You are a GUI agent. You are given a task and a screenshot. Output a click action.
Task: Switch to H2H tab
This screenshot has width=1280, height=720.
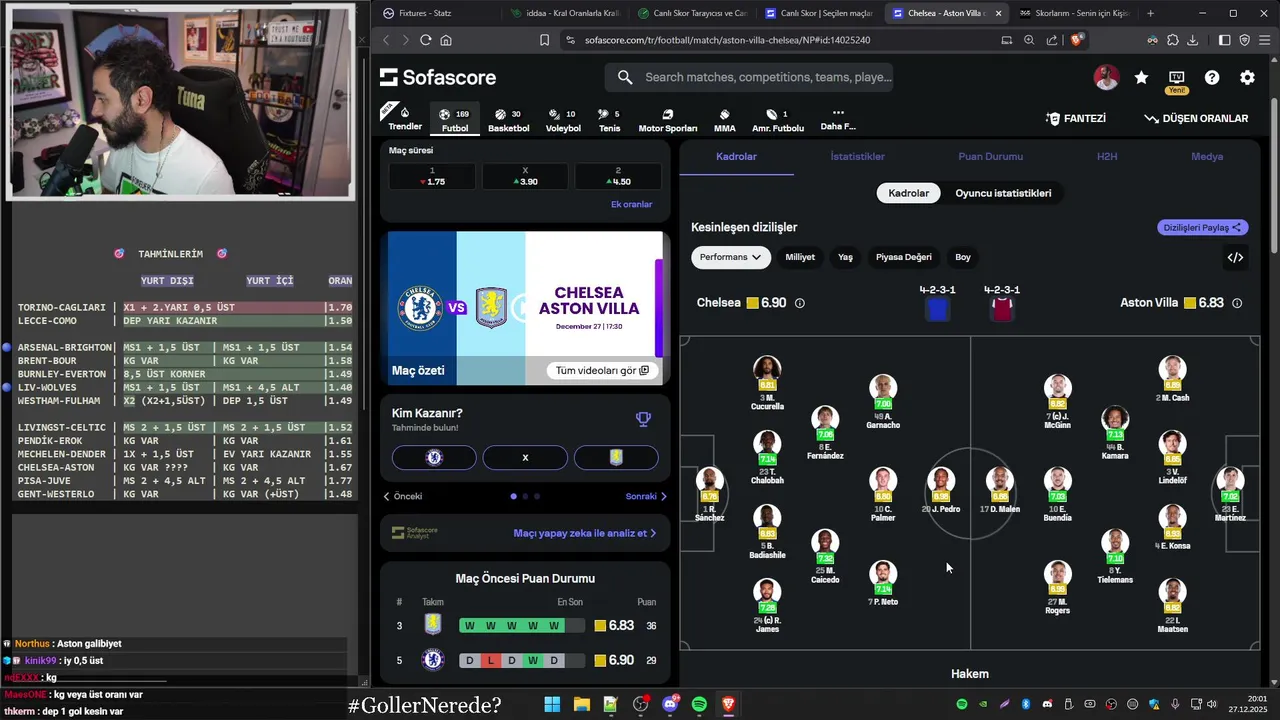1107,156
